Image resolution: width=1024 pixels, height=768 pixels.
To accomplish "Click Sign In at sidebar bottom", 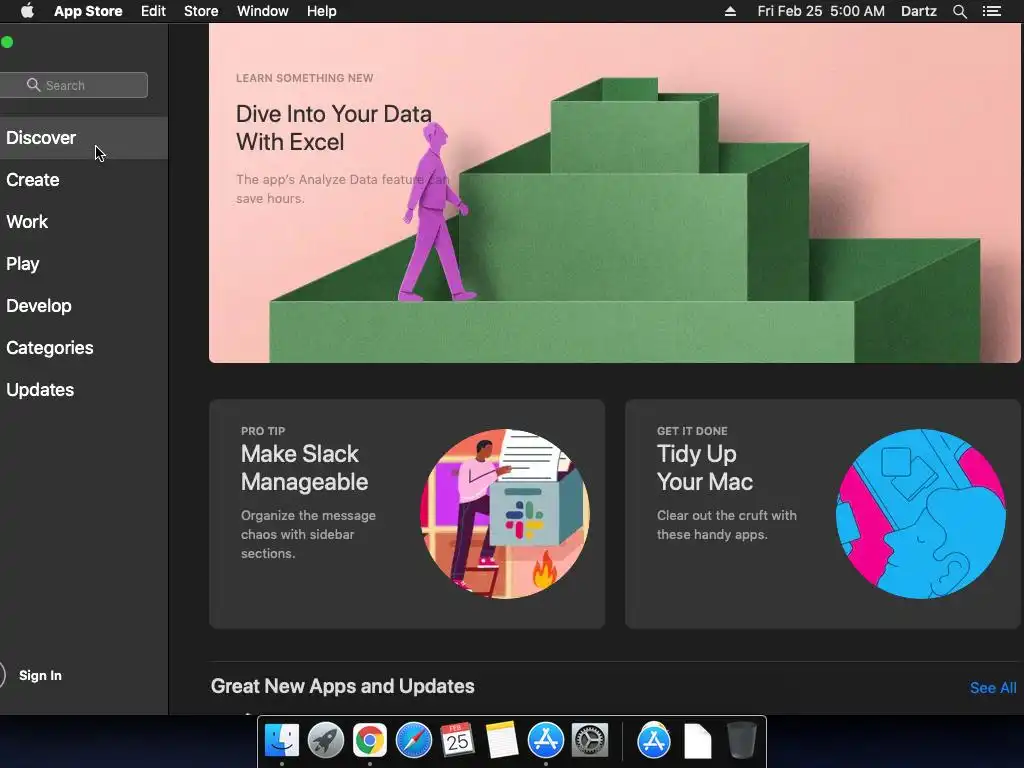I will pyautogui.click(x=40, y=675).
